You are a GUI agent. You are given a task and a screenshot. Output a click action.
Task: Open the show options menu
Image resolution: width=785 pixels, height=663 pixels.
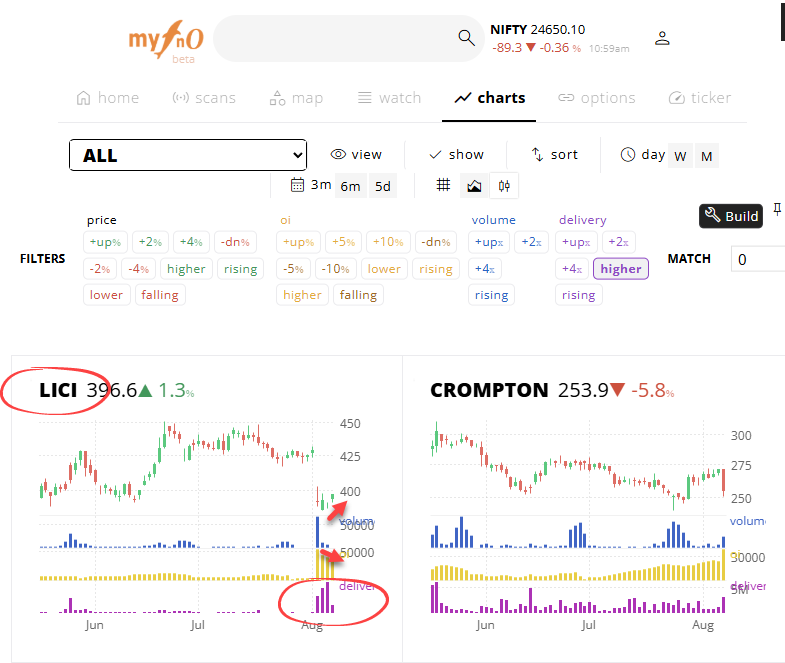[x=456, y=155]
